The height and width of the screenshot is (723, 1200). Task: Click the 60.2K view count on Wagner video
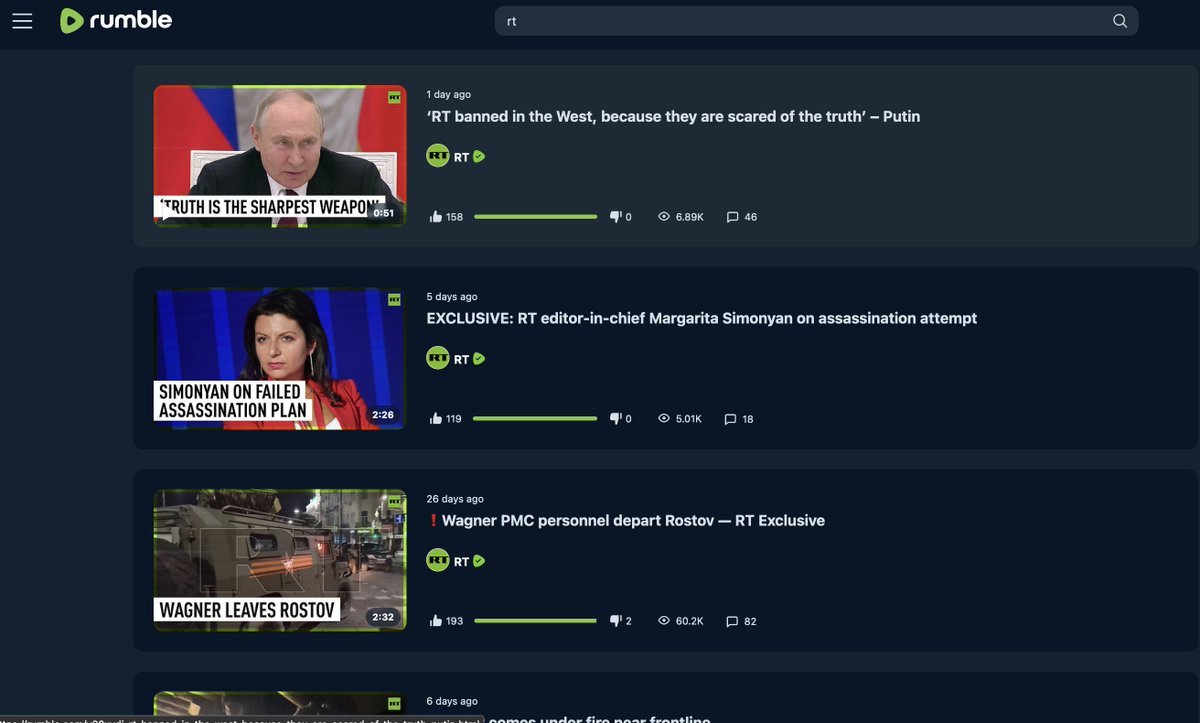pyautogui.click(x=681, y=621)
